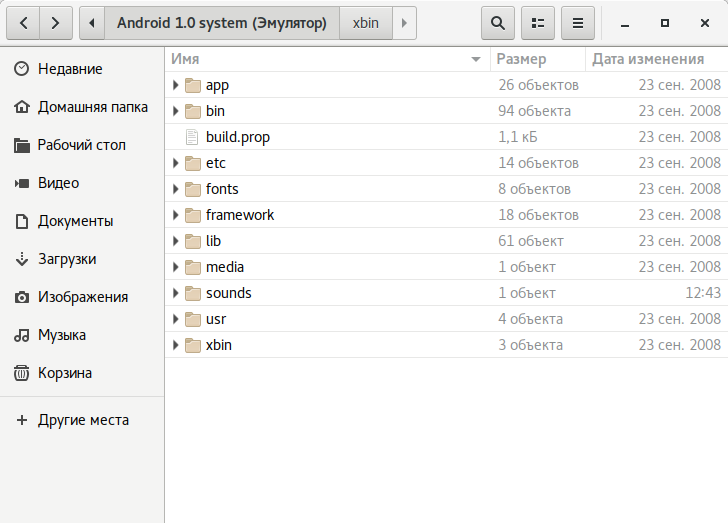The width and height of the screenshot is (728, 523).
Task: Show later path segments with right arrow
Action: (x=404, y=23)
